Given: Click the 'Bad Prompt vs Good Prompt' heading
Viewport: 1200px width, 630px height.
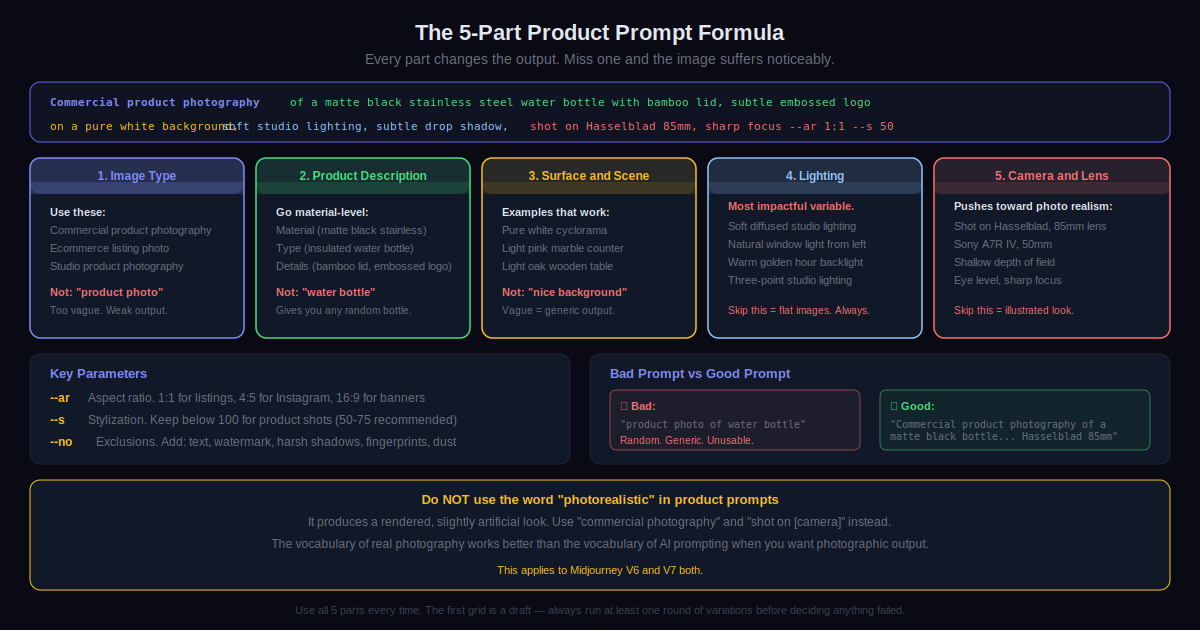Looking at the screenshot, I should tap(699, 374).
